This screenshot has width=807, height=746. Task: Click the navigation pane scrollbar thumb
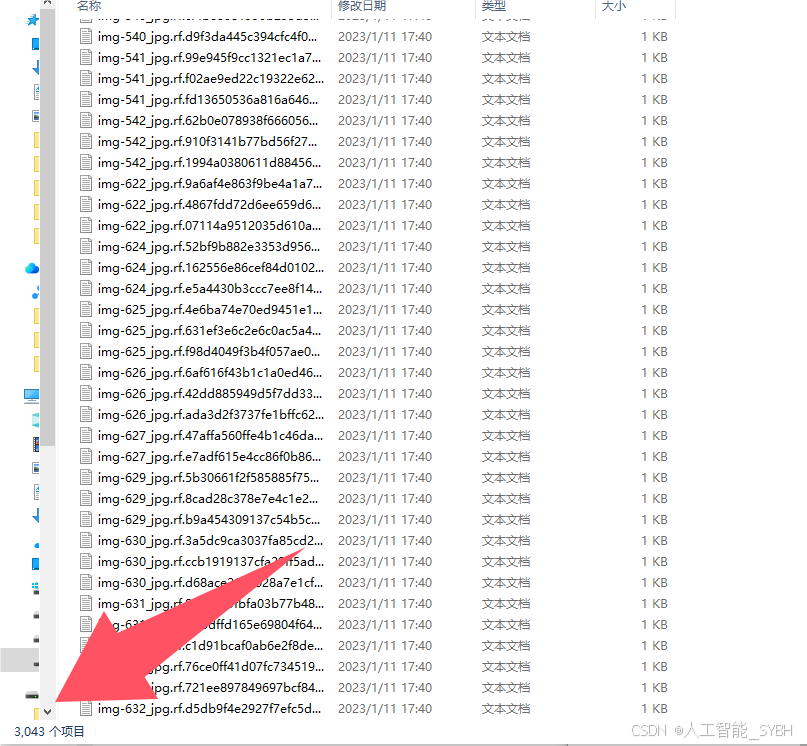47,227
